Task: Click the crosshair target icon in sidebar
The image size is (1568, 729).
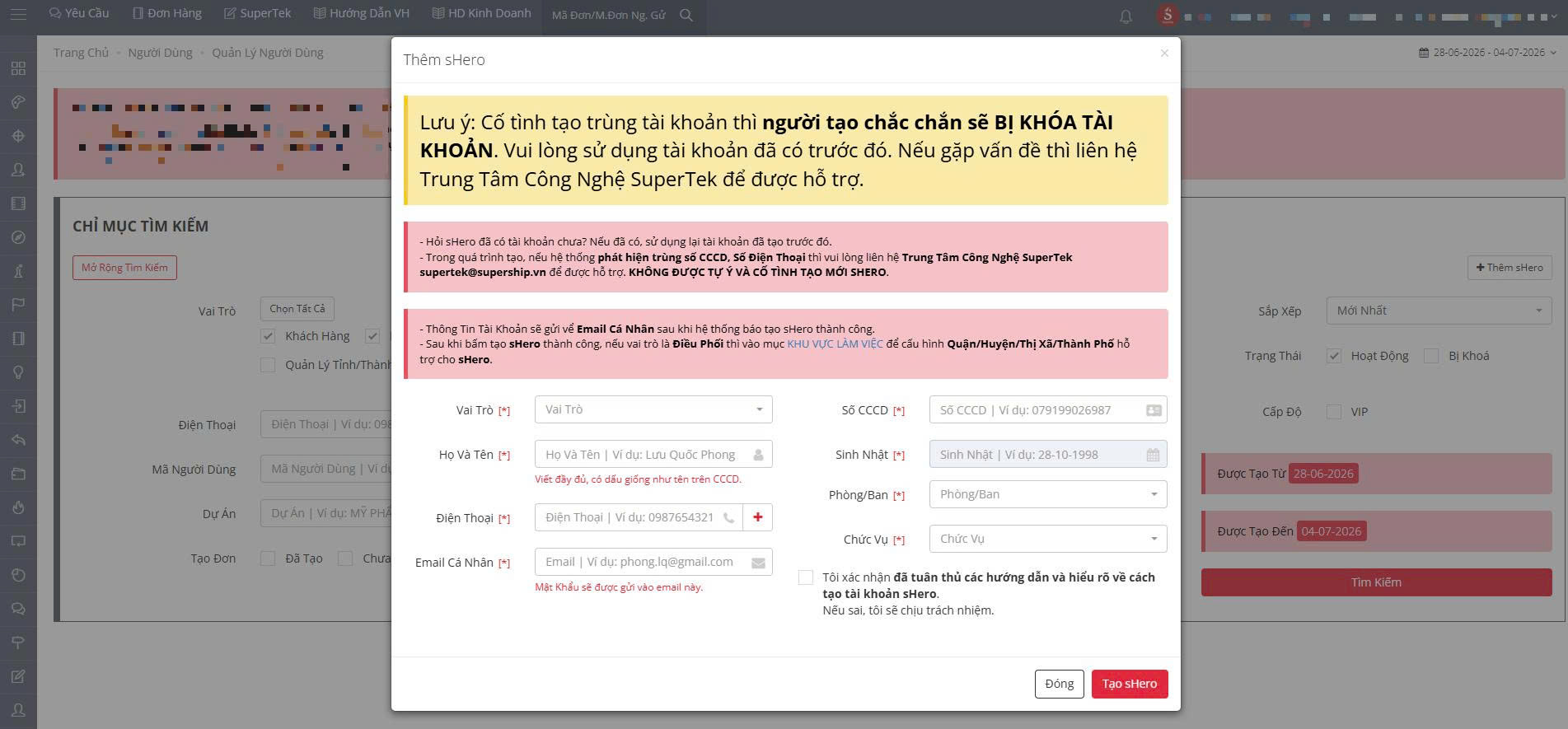Action: [x=18, y=136]
